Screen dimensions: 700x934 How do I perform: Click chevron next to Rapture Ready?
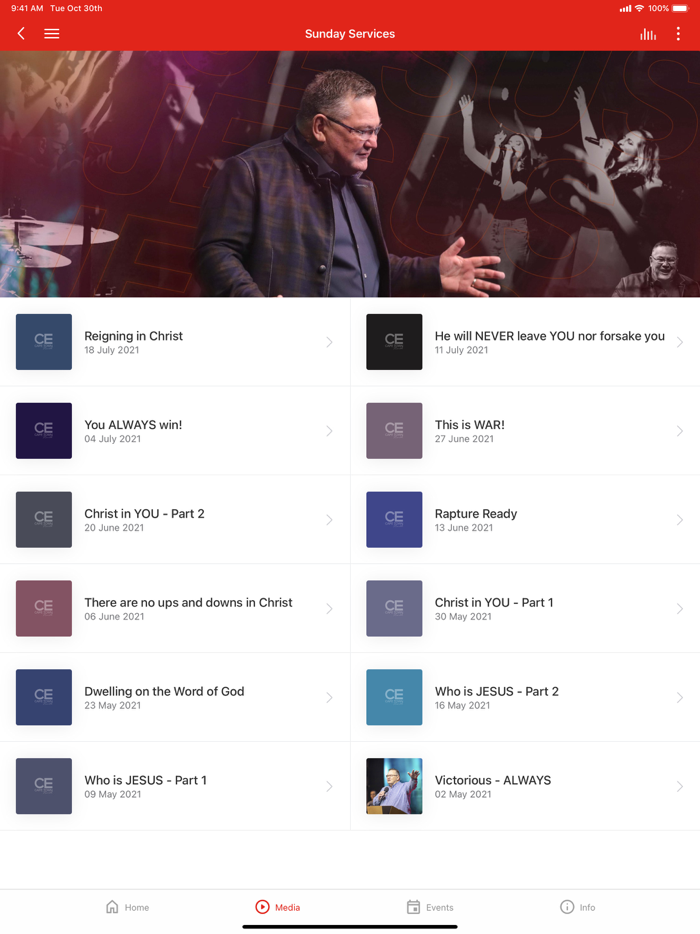(680, 519)
